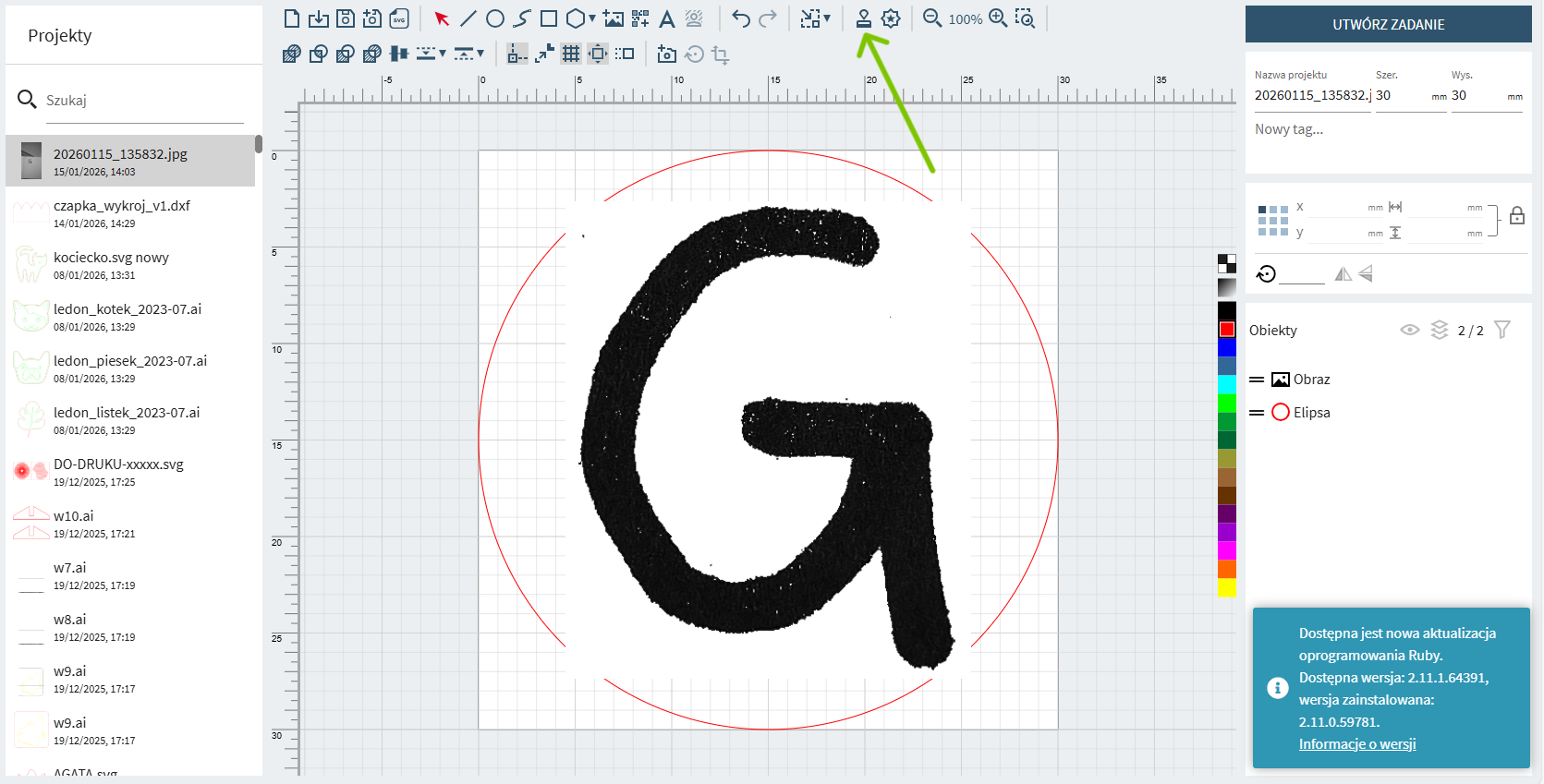Click the crop tool icon

pos(721,54)
